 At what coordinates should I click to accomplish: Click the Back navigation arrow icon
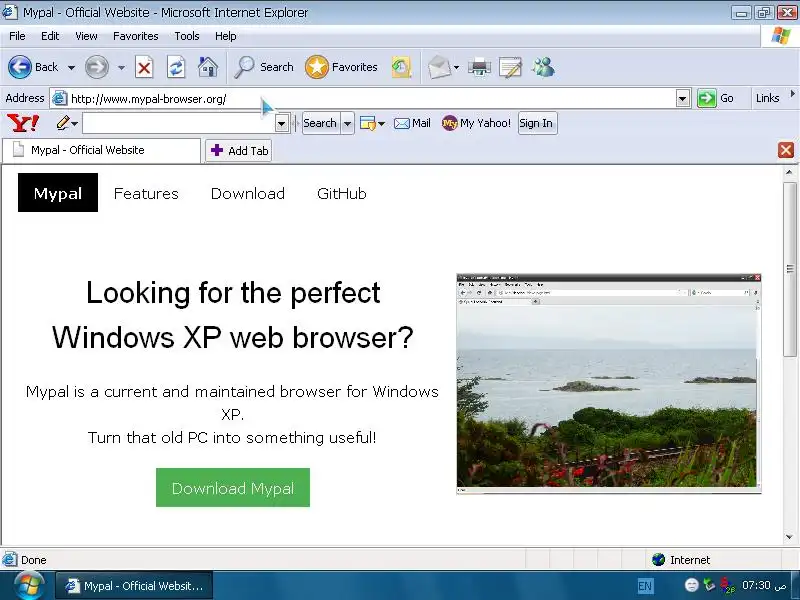[x=20, y=67]
